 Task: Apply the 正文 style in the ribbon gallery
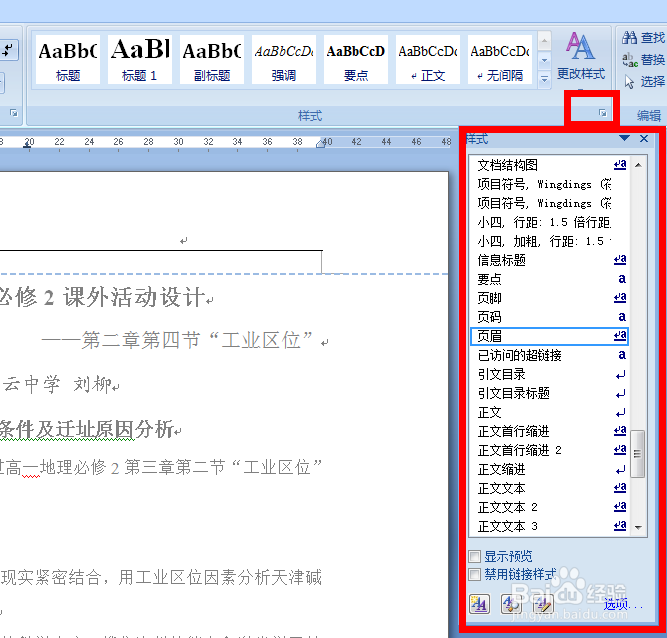[428, 60]
